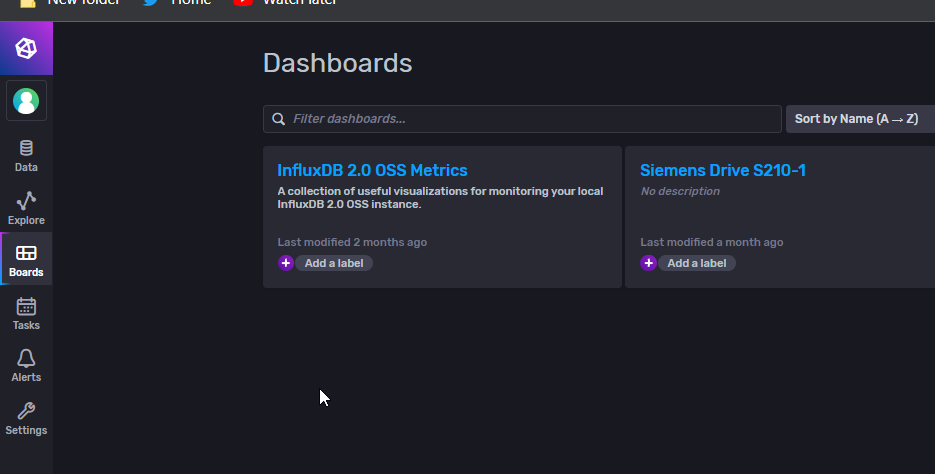Click the magnifier icon in filter box
The image size is (935, 474).
coord(278,119)
